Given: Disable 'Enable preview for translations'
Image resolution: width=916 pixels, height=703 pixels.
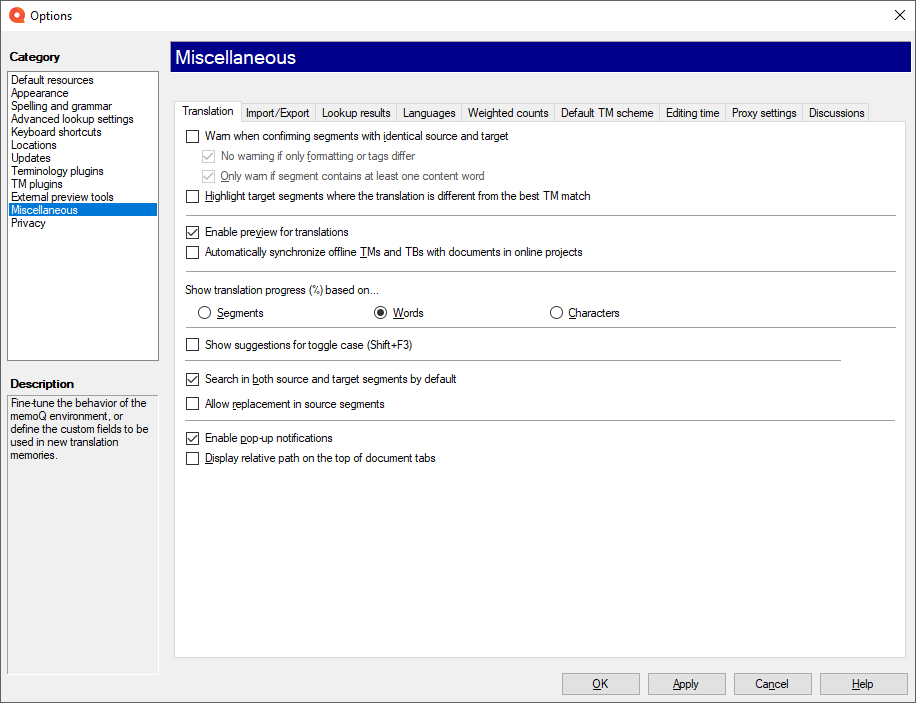Looking at the screenshot, I should 190,231.
